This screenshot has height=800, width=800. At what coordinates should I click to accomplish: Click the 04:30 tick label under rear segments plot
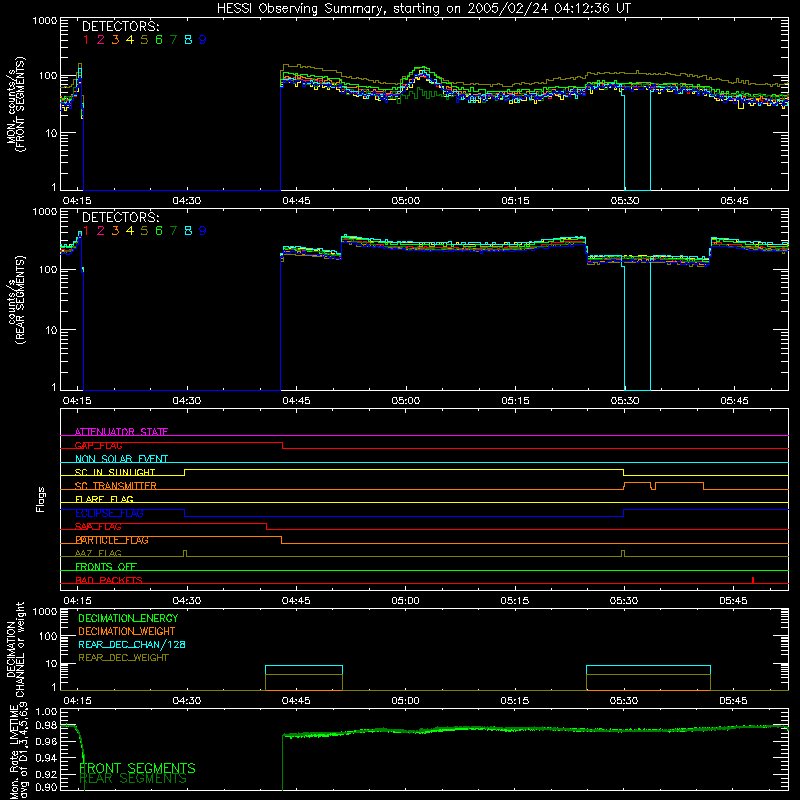pos(187,401)
